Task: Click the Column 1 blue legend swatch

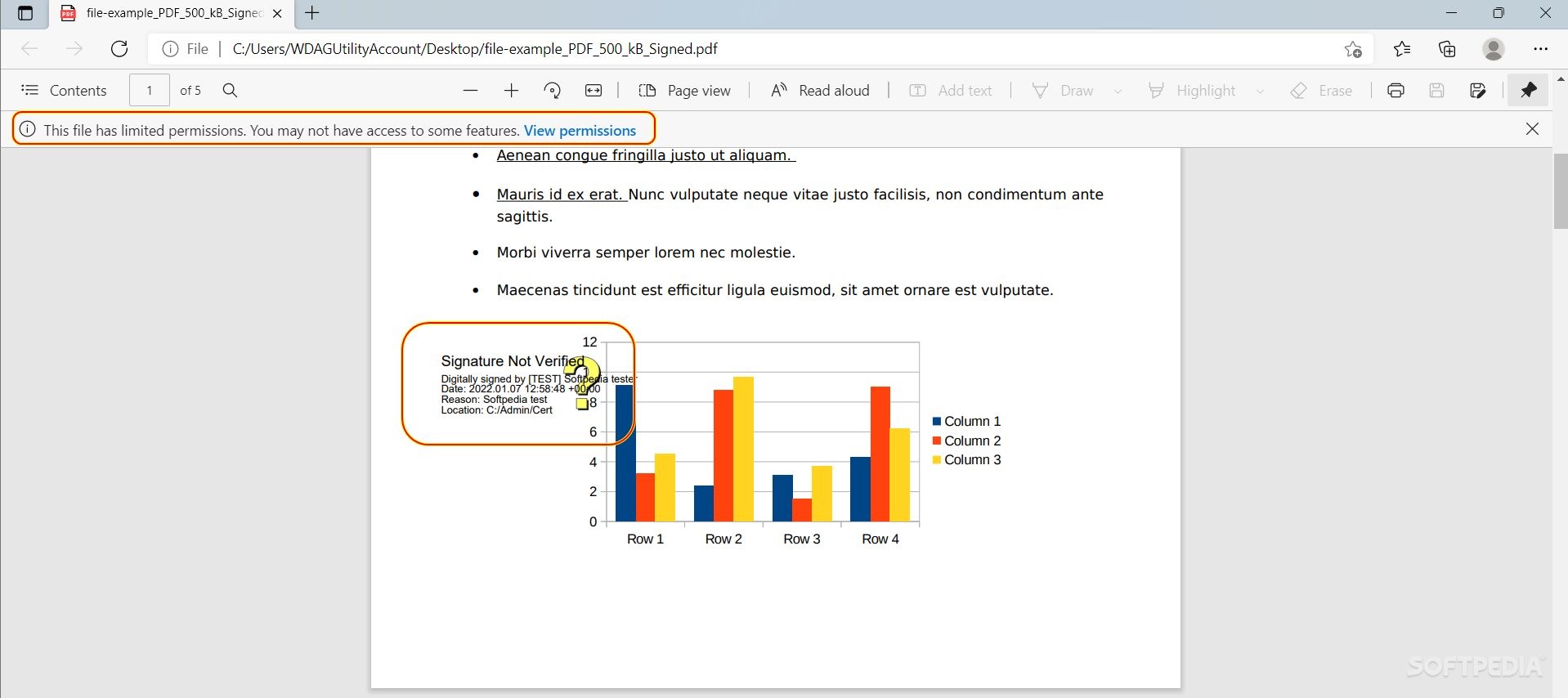Action: point(937,422)
